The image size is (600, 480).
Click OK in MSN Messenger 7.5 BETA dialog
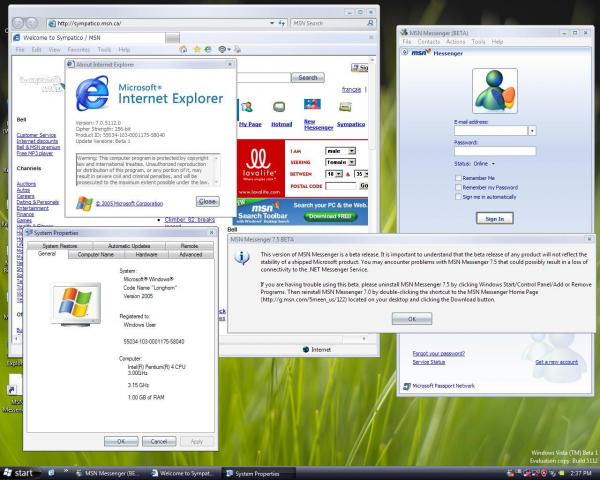pos(412,319)
